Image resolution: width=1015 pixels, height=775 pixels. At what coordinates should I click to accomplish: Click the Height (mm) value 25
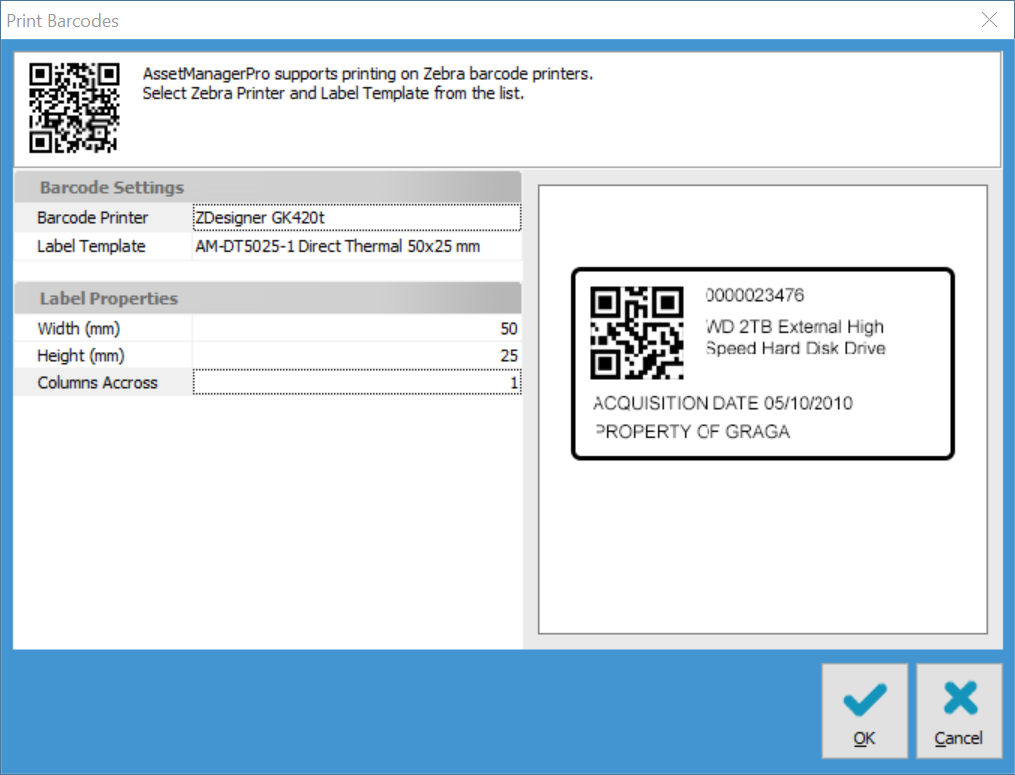[x=357, y=355]
